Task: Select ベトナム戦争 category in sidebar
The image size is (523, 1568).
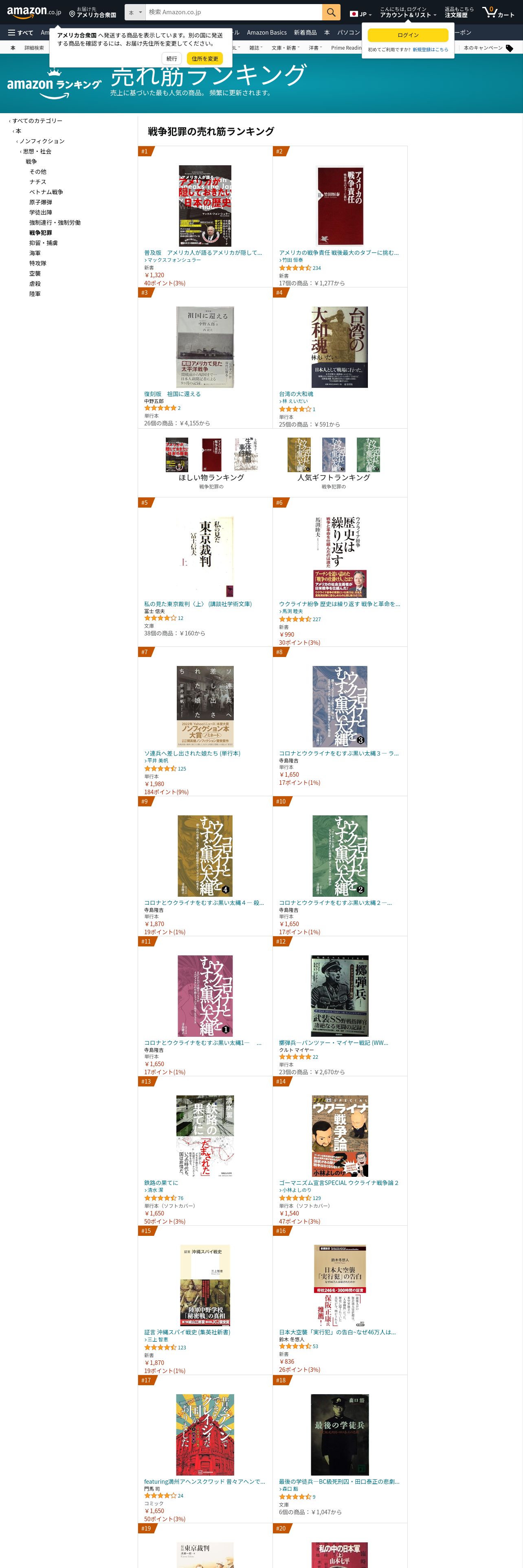Action: tap(46, 193)
